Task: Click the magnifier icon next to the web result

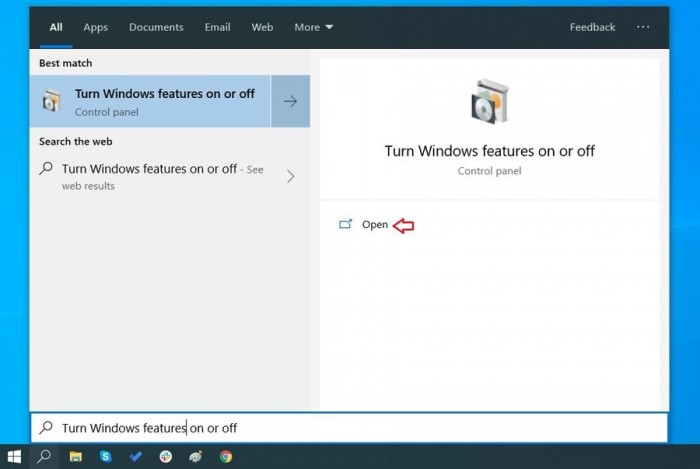Action: (x=46, y=169)
